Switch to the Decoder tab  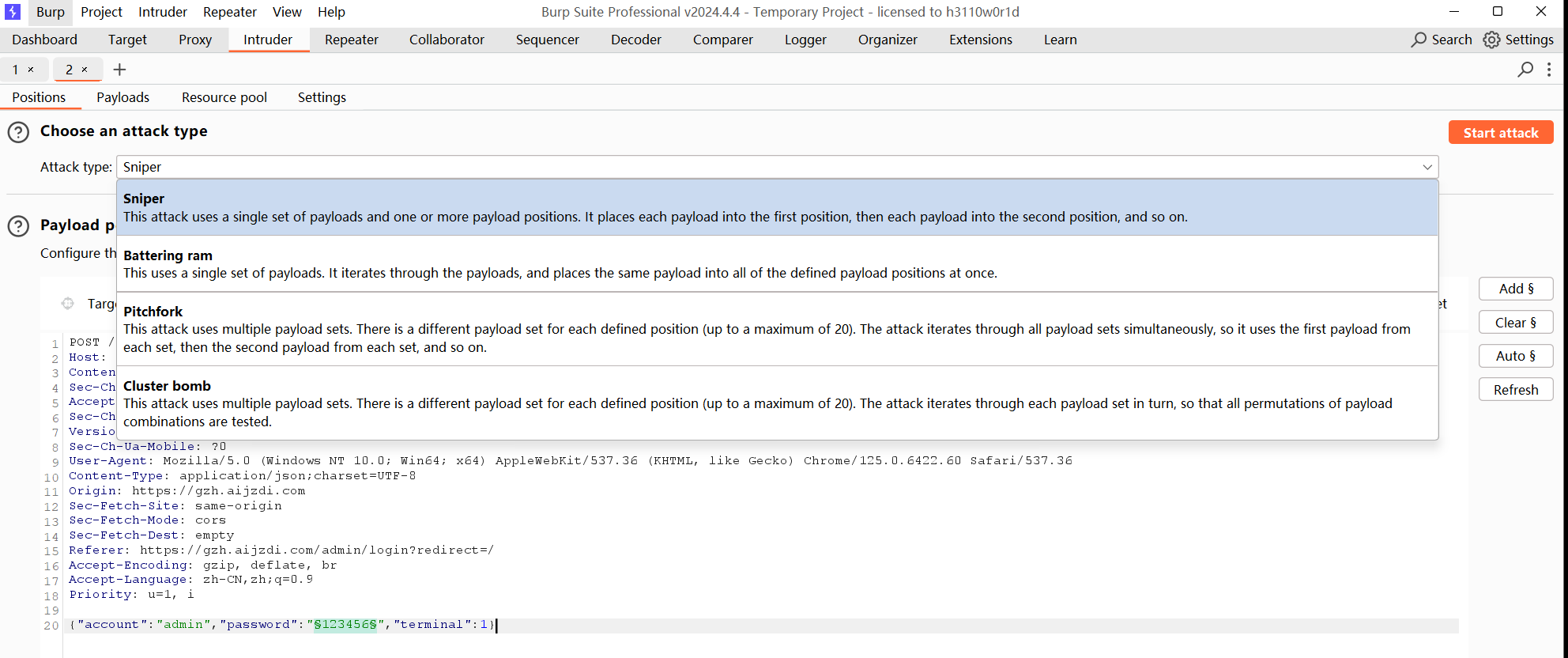[636, 40]
